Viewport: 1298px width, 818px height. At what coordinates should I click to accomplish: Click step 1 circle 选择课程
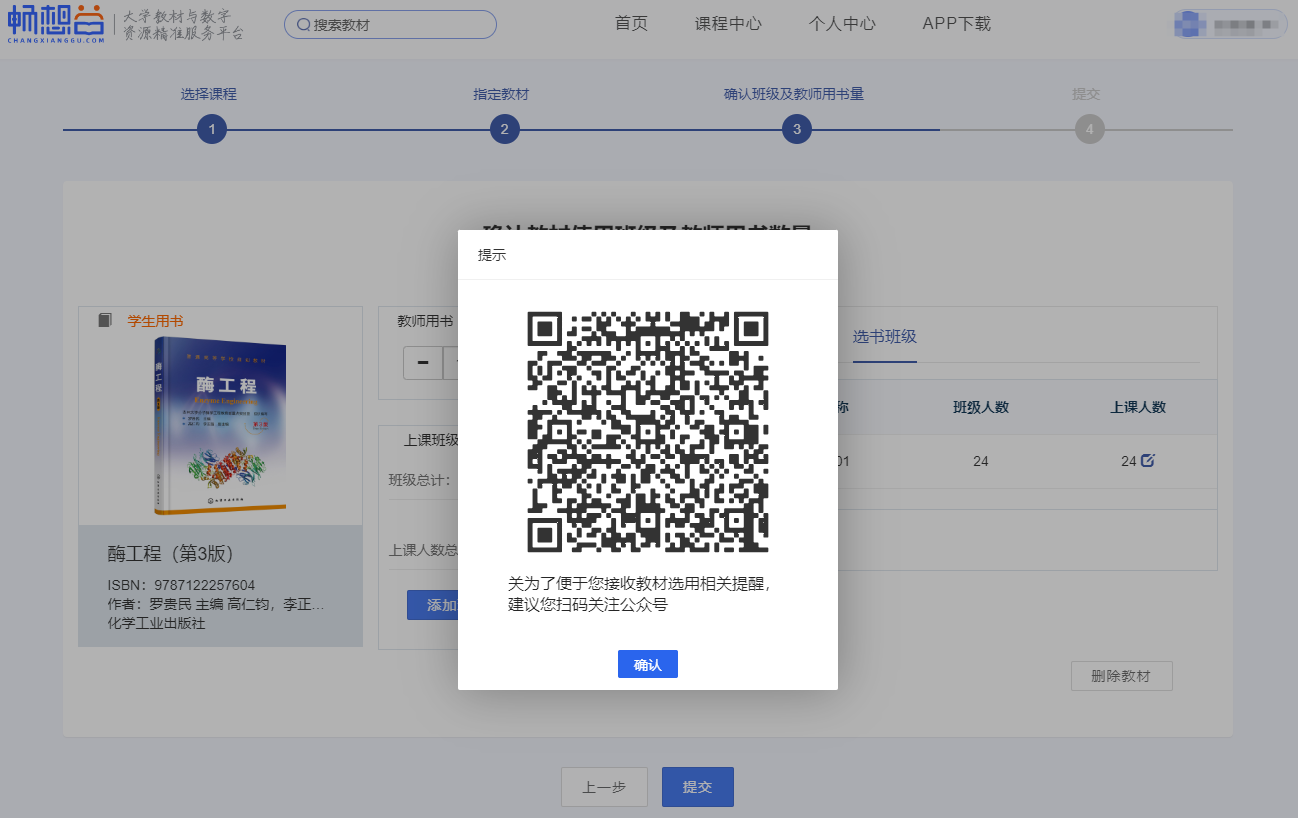(212, 129)
